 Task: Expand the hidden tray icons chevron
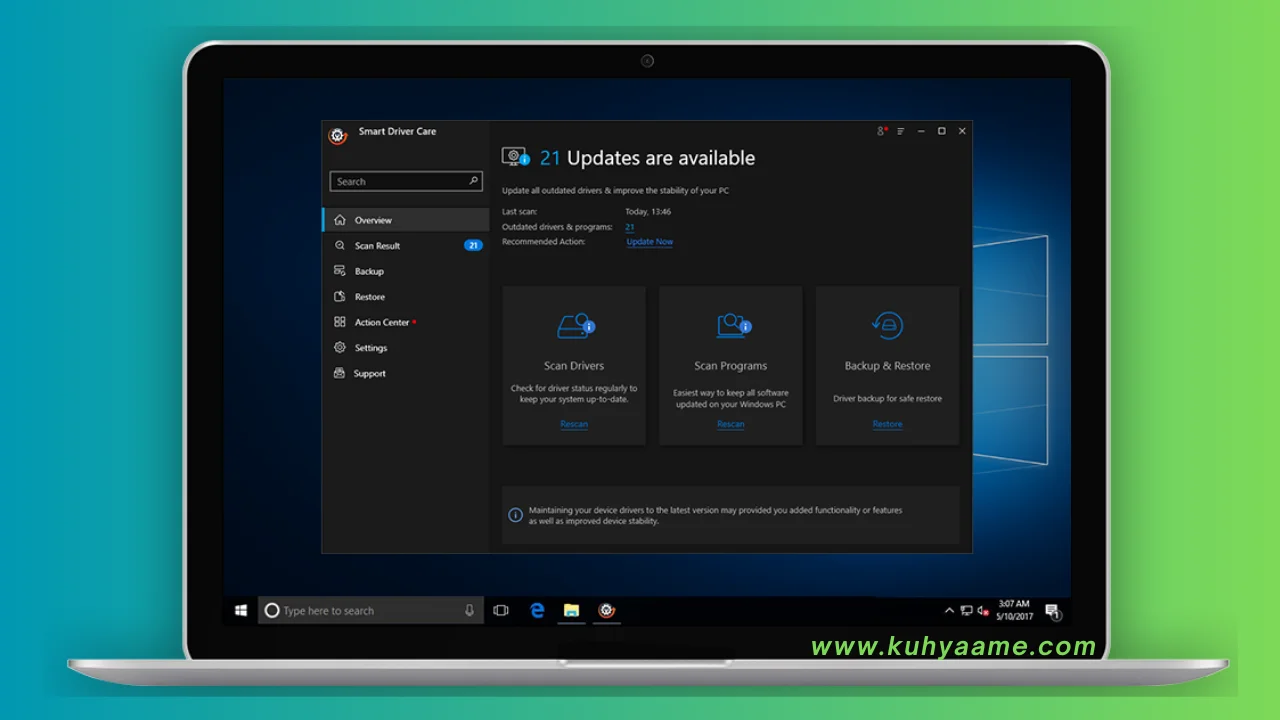pyautogui.click(x=949, y=610)
